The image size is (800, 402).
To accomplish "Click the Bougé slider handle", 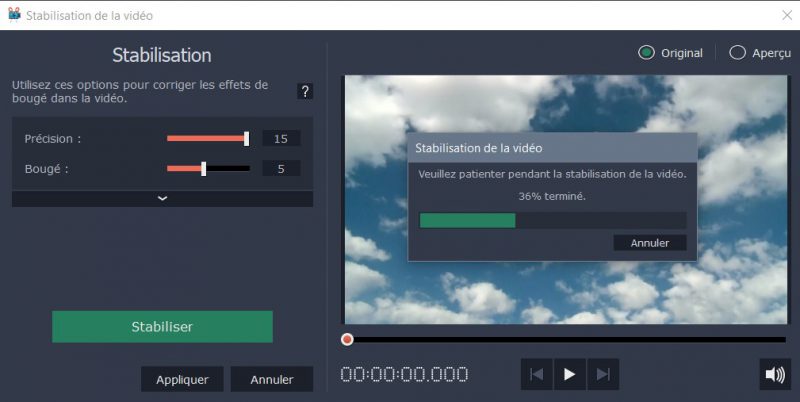I will (x=204, y=169).
